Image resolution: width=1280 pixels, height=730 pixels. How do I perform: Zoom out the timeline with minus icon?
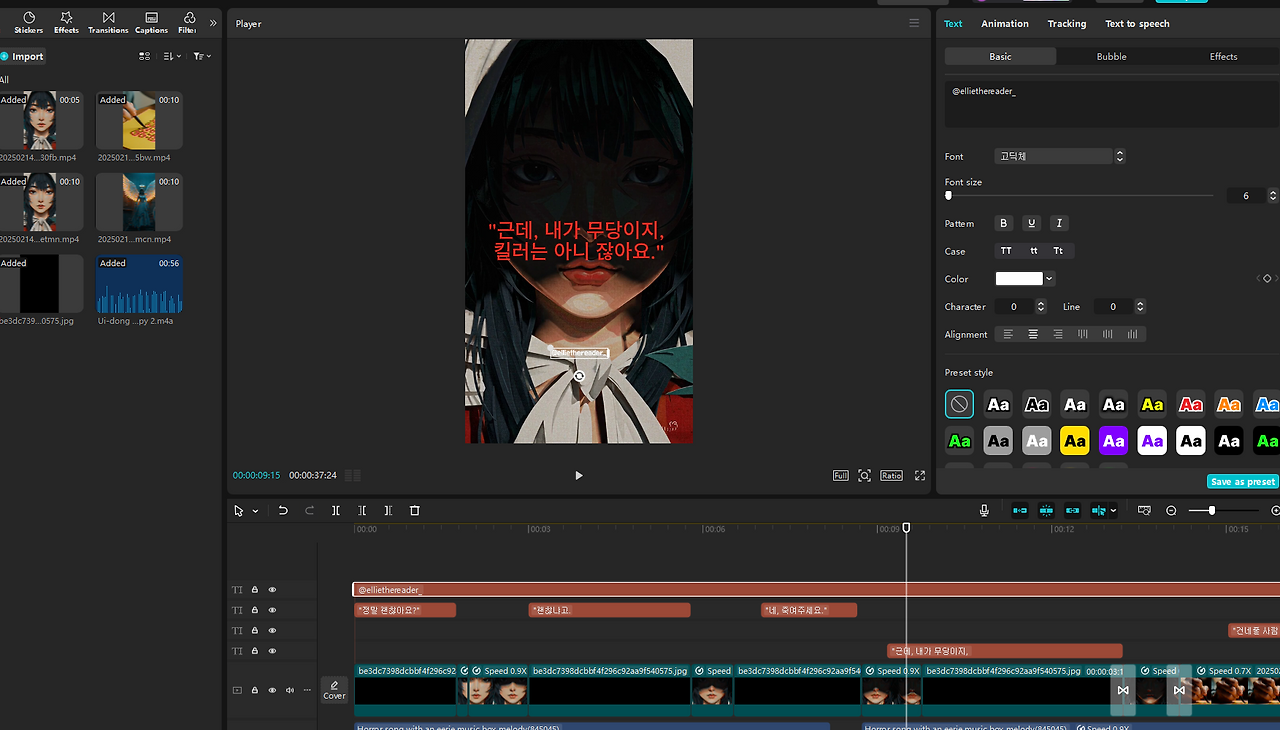1171,510
